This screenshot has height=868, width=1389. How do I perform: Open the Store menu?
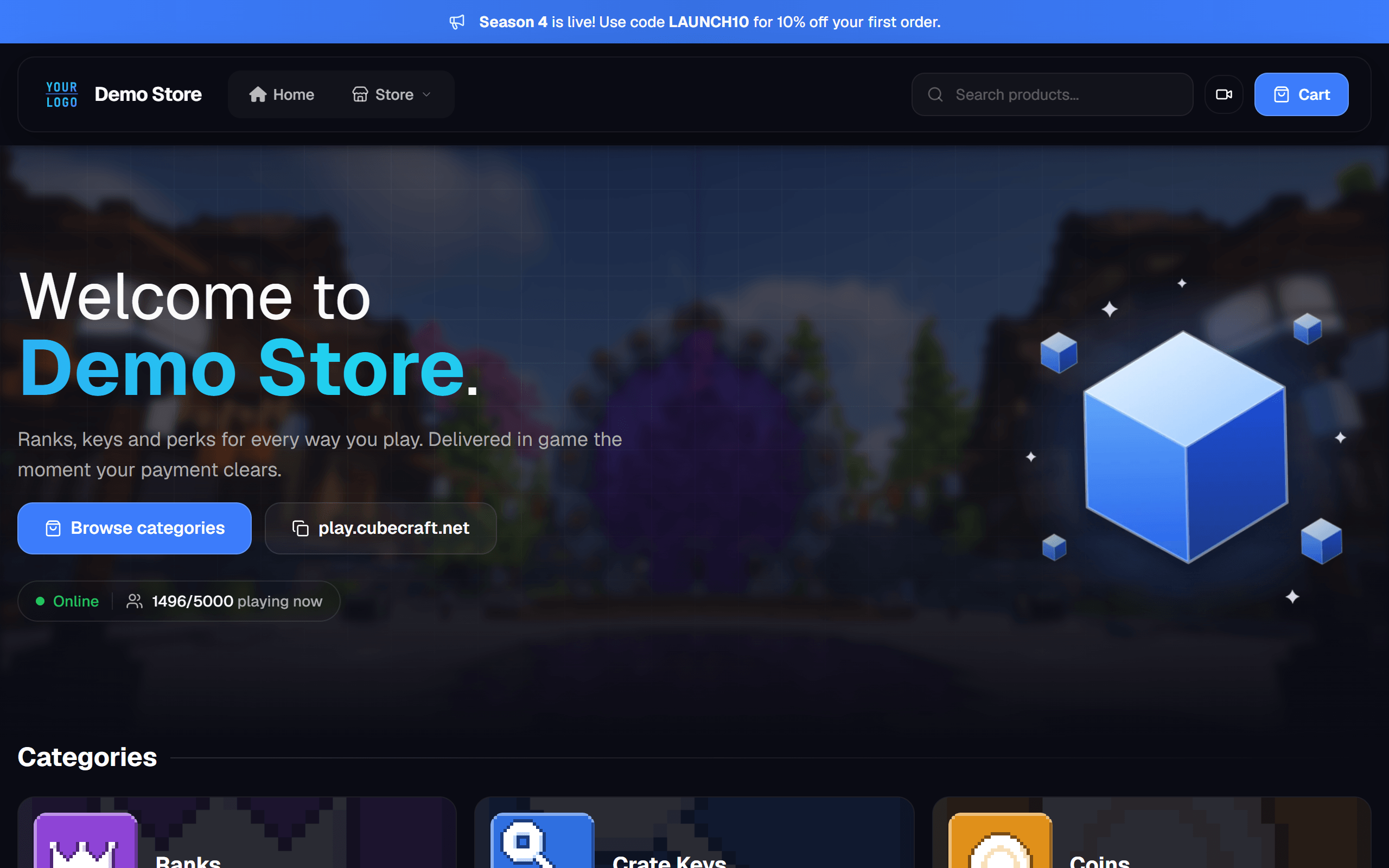[x=392, y=95]
